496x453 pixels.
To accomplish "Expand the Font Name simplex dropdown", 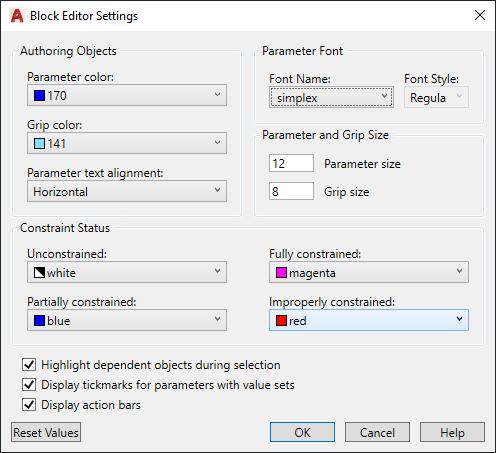I will (331, 97).
